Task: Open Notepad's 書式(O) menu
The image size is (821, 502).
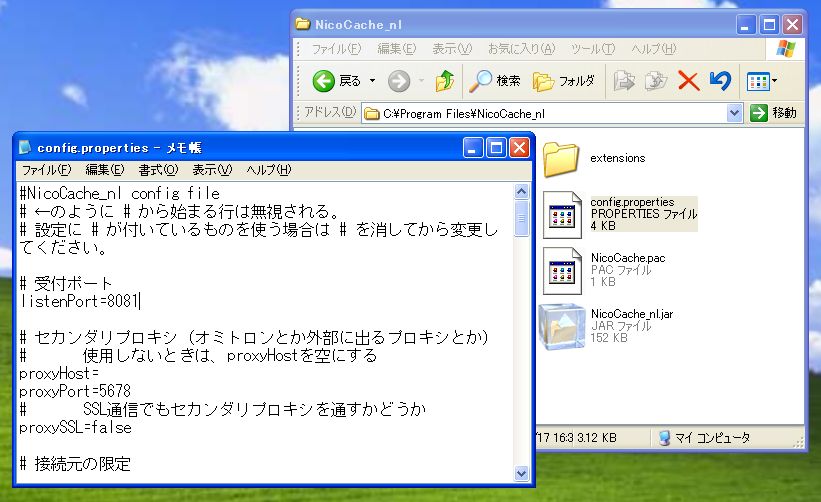Action: [158, 170]
